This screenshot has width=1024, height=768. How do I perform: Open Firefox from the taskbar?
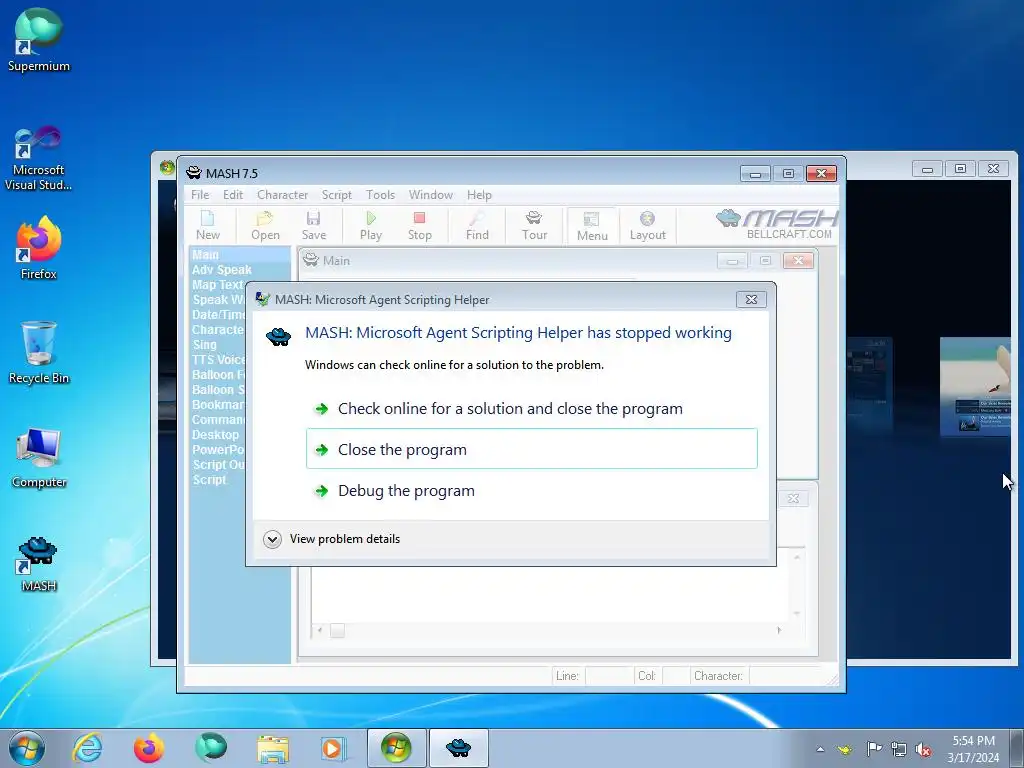click(149, 748)
